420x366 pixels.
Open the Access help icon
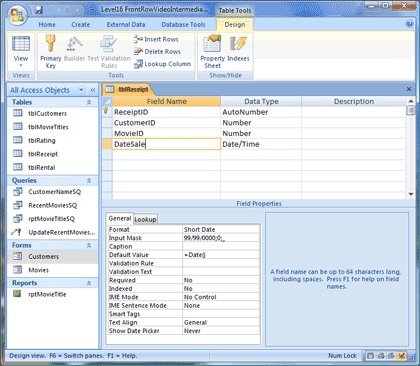(x=409, y=24)
